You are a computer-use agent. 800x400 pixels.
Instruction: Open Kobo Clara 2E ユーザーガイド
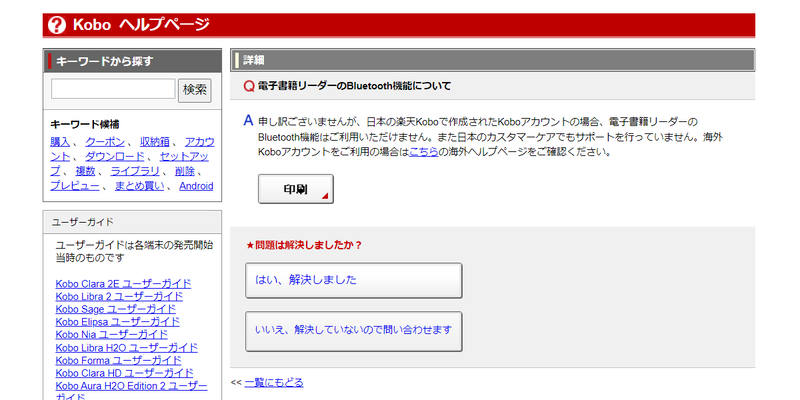123,284
